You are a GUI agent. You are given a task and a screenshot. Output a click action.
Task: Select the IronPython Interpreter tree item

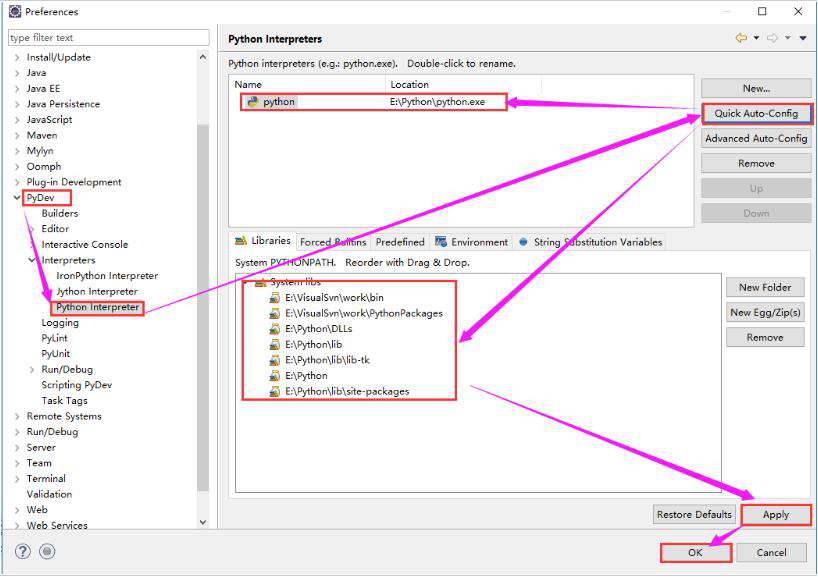[107, 276]
